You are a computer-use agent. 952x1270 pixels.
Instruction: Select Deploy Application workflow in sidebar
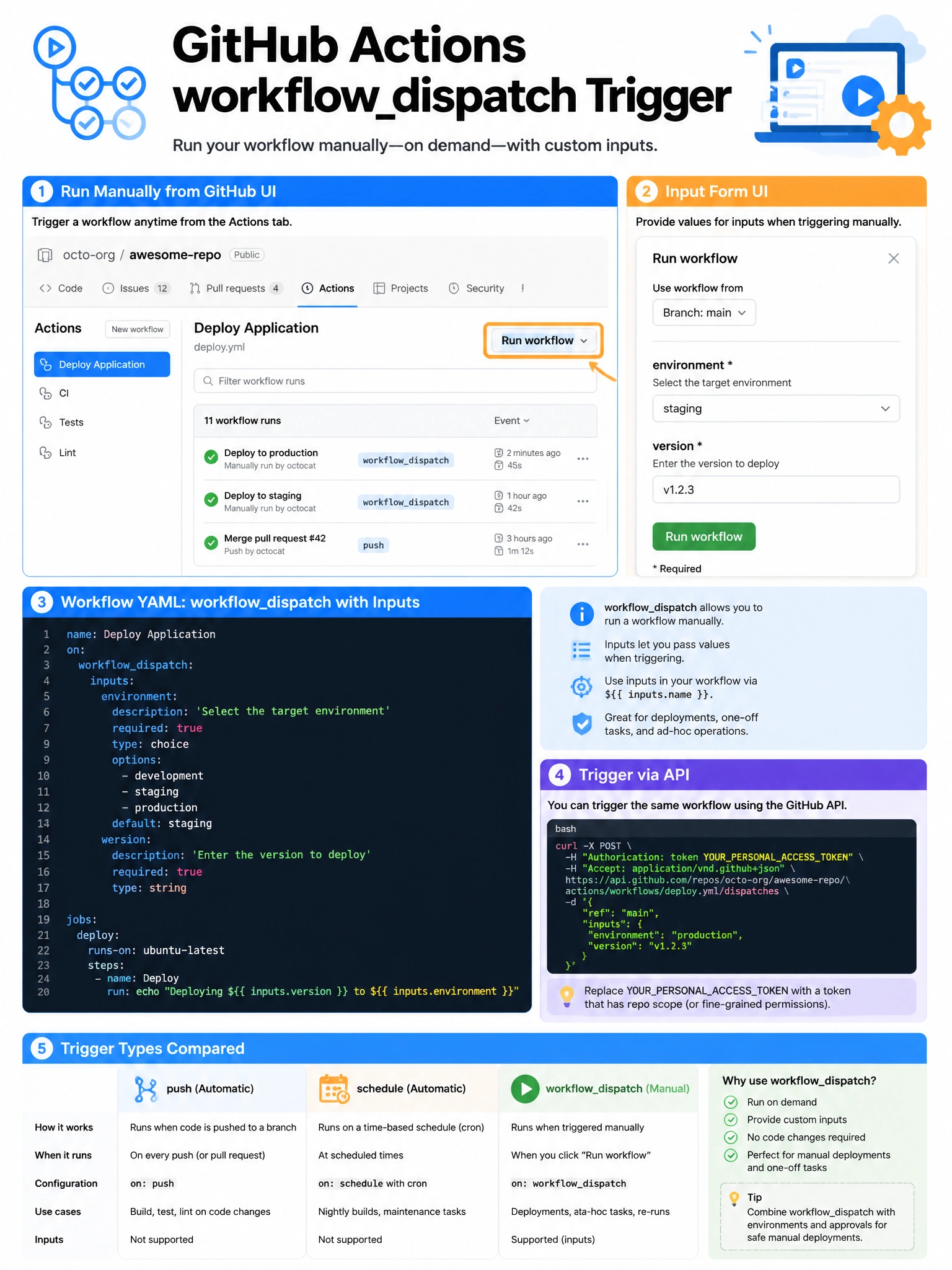pos(102,365)
